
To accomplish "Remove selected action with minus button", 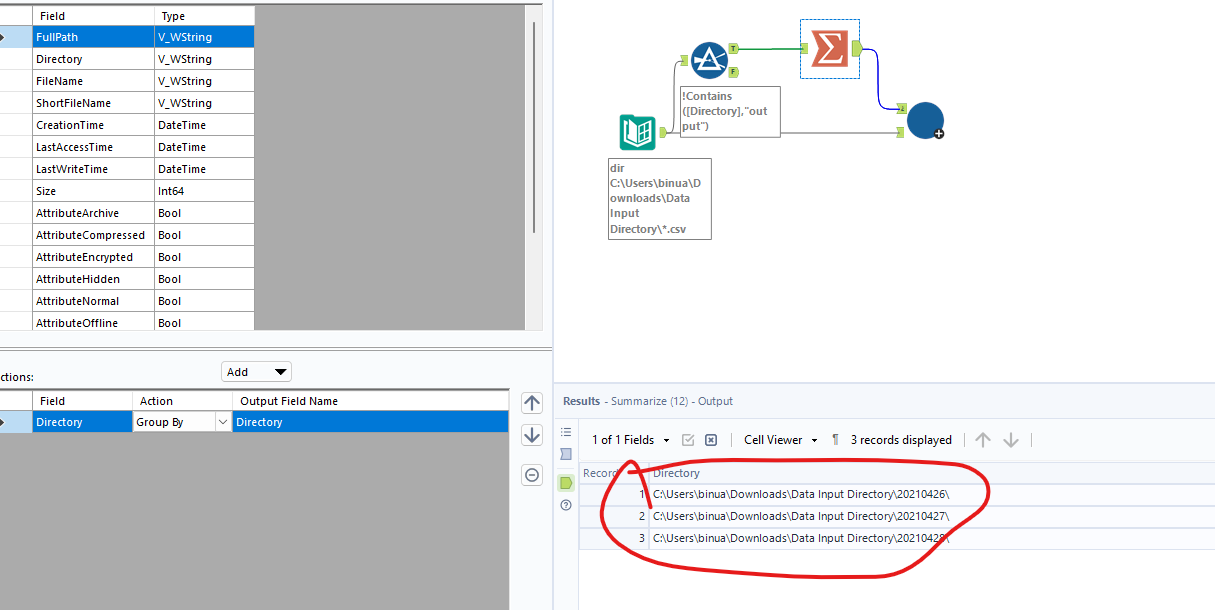I will pos(532,474).
